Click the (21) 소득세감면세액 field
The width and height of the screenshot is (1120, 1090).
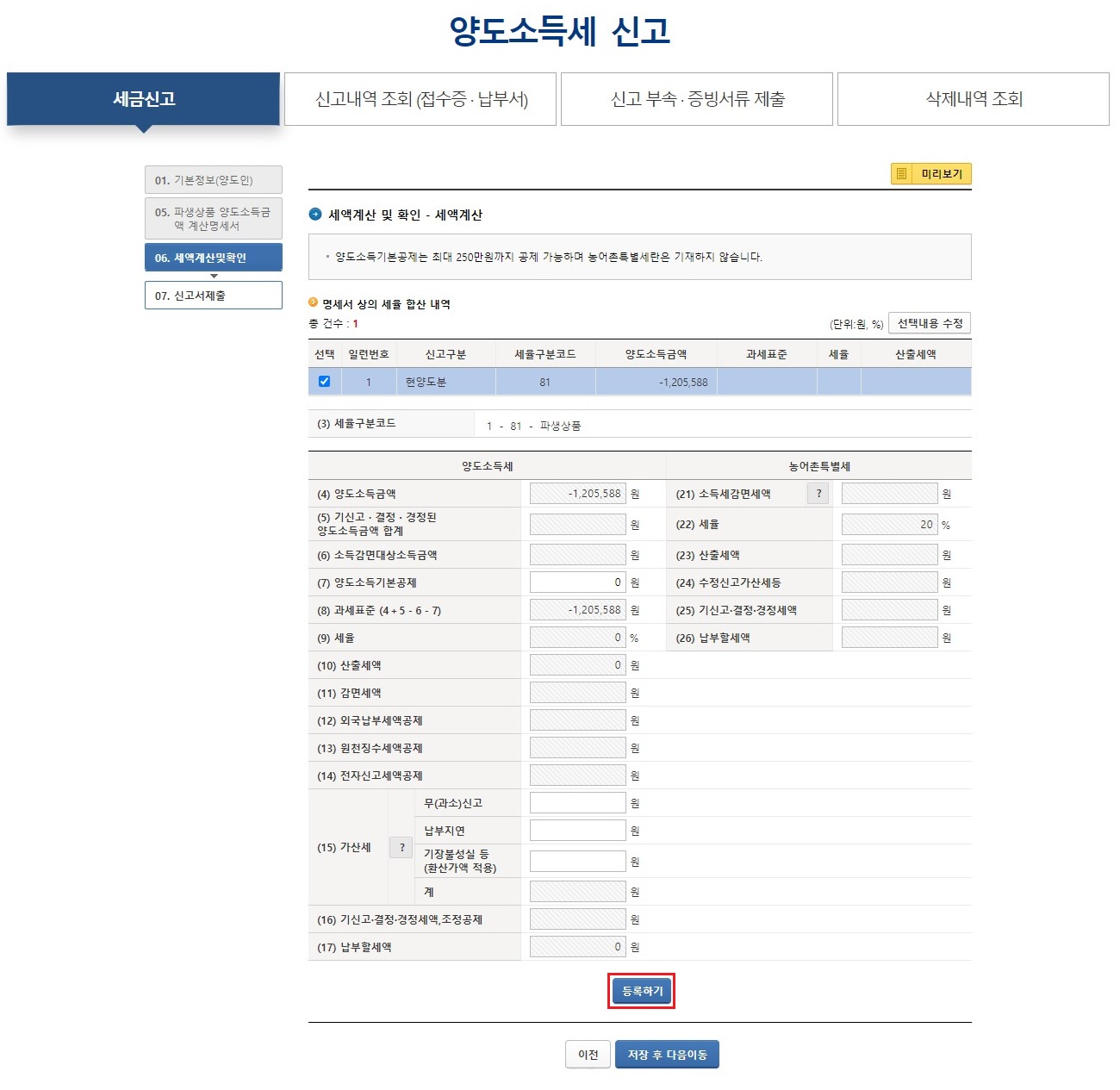[x=889, y=494]
